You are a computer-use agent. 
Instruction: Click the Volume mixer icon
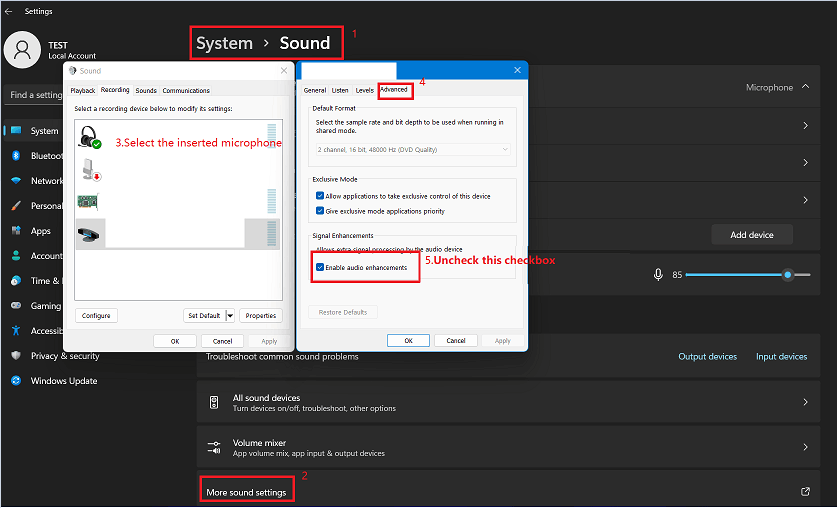[214, 447]
